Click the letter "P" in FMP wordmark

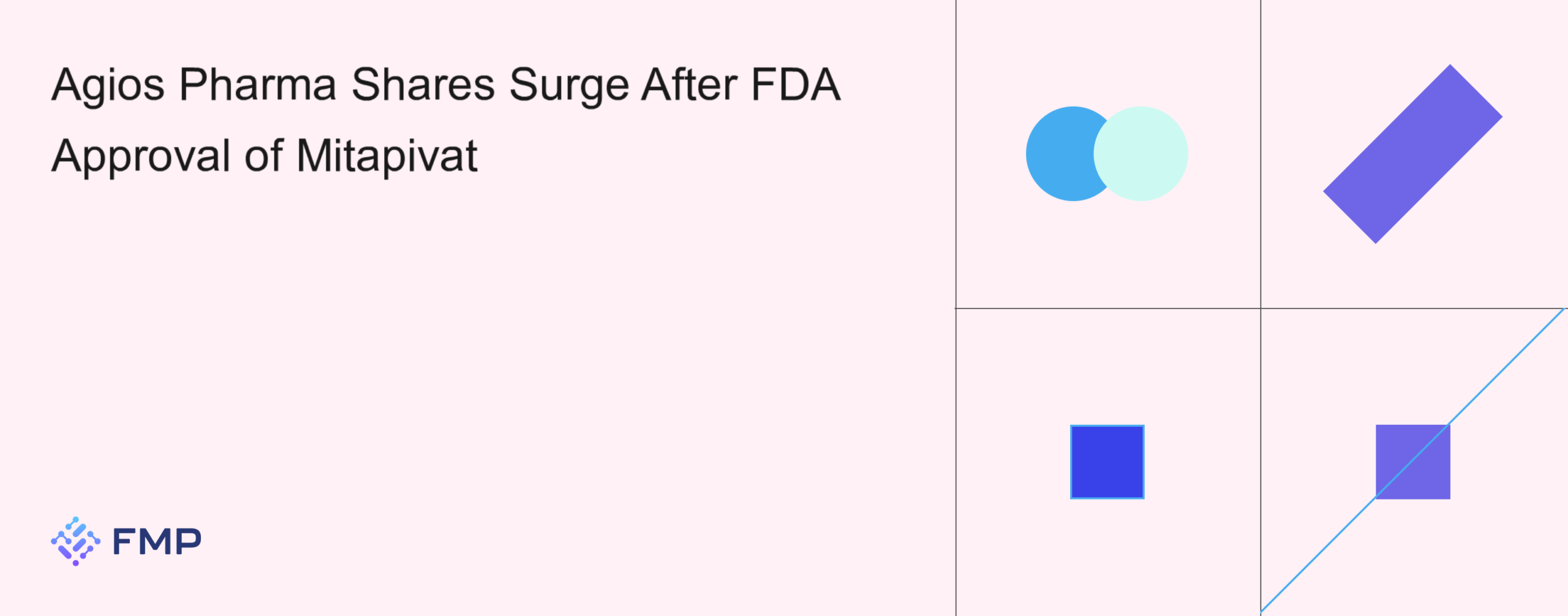[x=189, y=542]
